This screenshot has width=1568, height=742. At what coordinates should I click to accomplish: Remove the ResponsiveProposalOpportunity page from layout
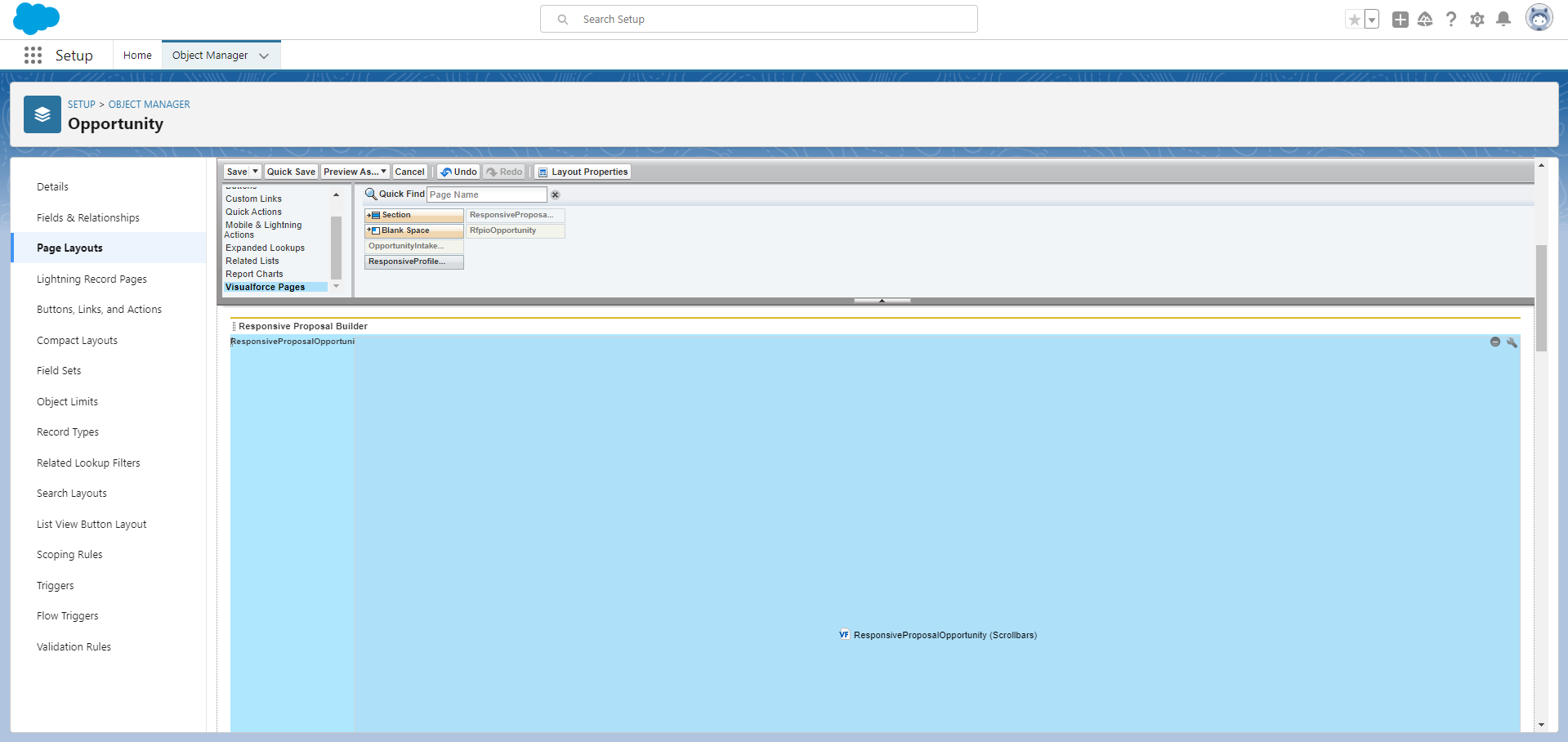[x=1495, y=342]
